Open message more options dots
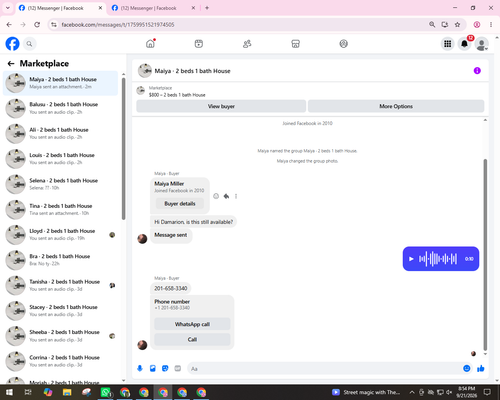The image size is (500, 400). tap(236, 196)
